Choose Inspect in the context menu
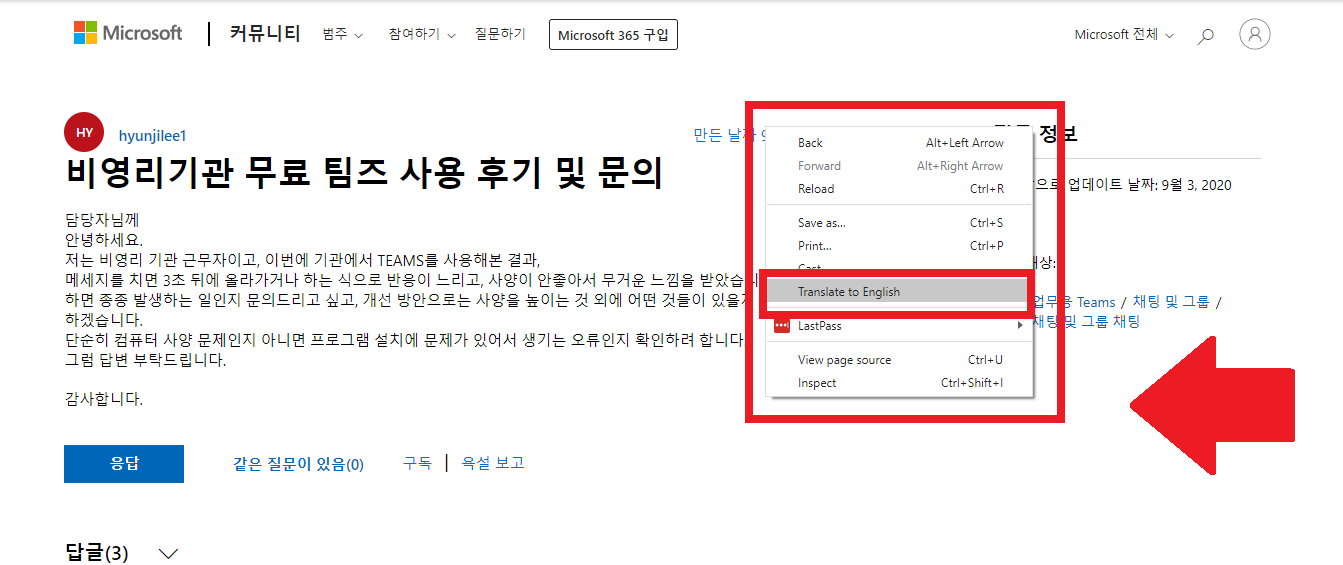 click(898, 383)
